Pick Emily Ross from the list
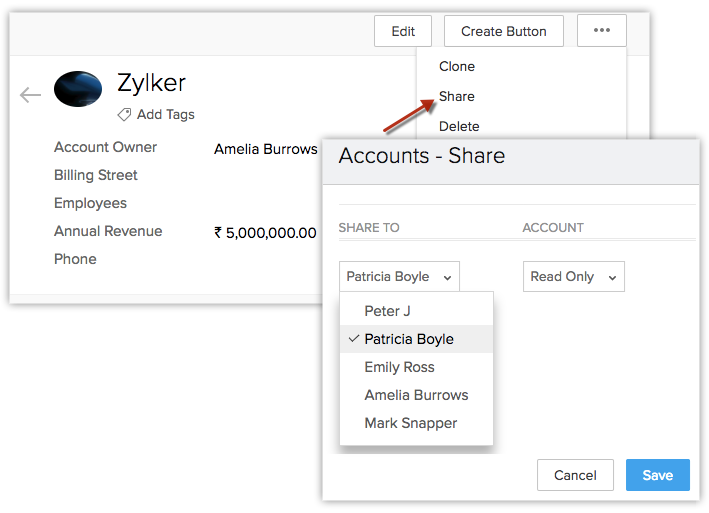 399,367
